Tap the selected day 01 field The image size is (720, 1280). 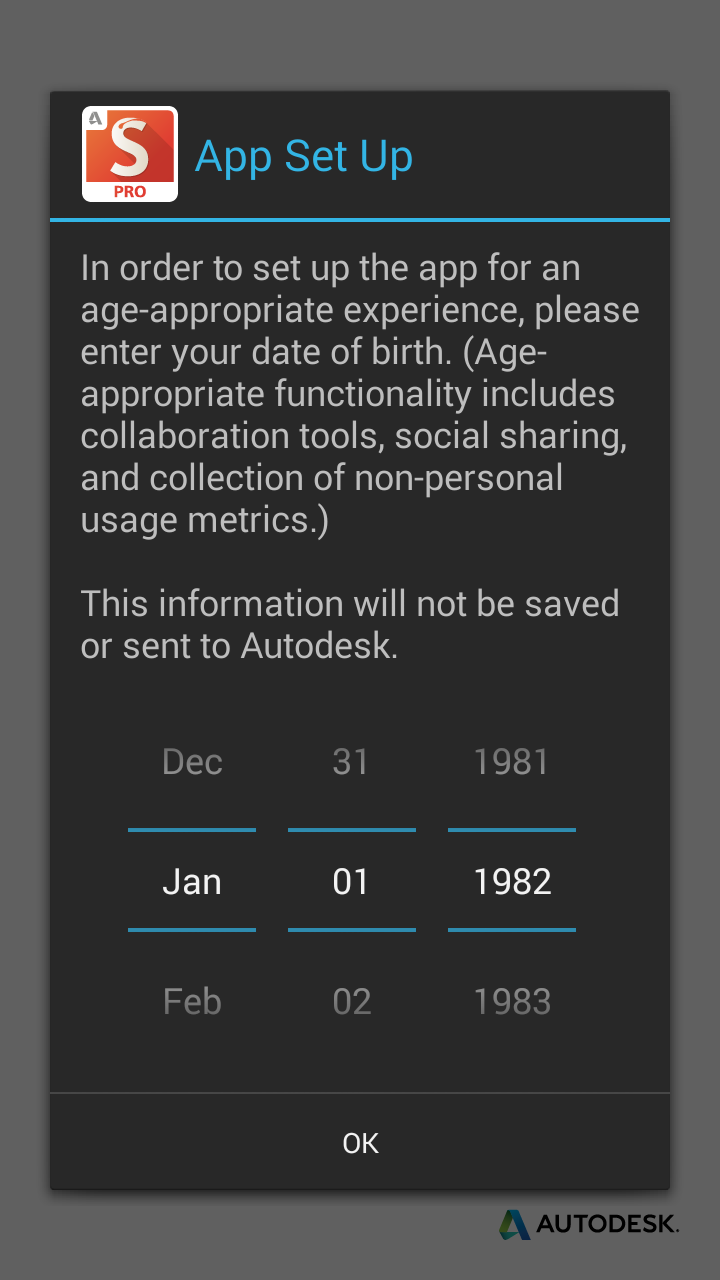(x=351, y=882)
